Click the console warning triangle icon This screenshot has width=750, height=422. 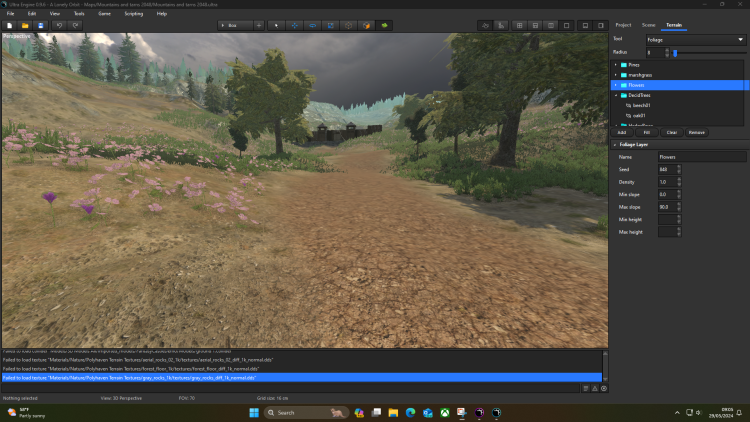pyautogui.click(x=595, y=389)
